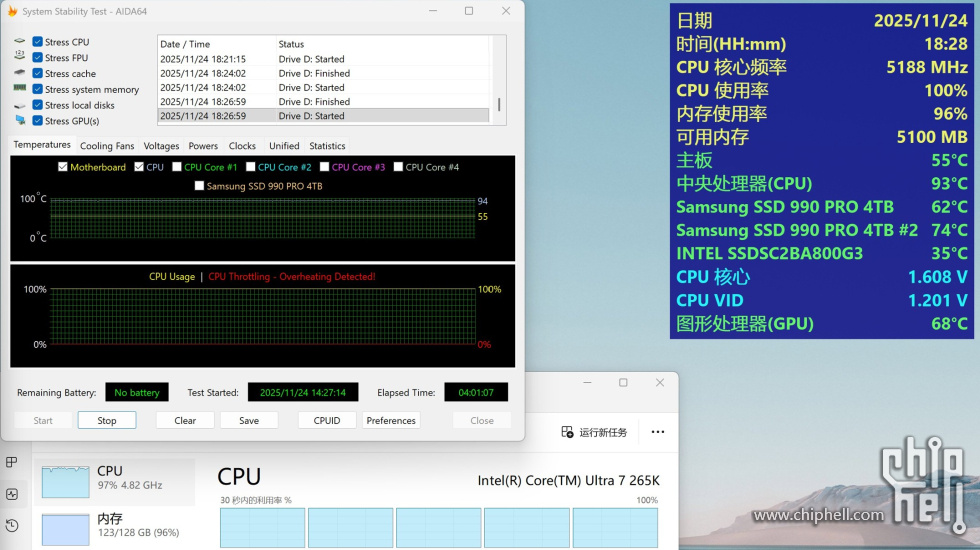Viewport: 980px width, 550px height.
Task: Click CPU Throttling - Overheating Detected! warning text
Action: pyautogui.click(x=292, y=276)
